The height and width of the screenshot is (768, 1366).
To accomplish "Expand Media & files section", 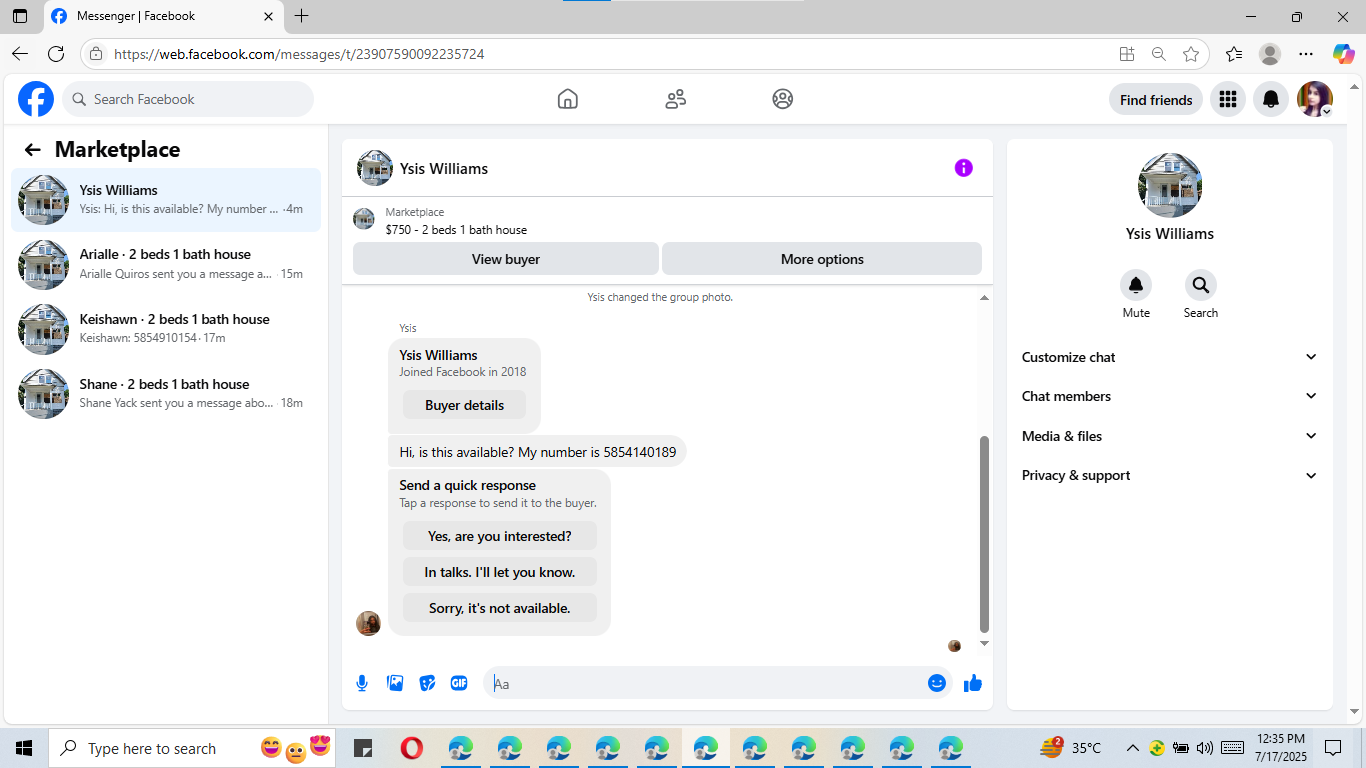I will (x=1169, y=436).
